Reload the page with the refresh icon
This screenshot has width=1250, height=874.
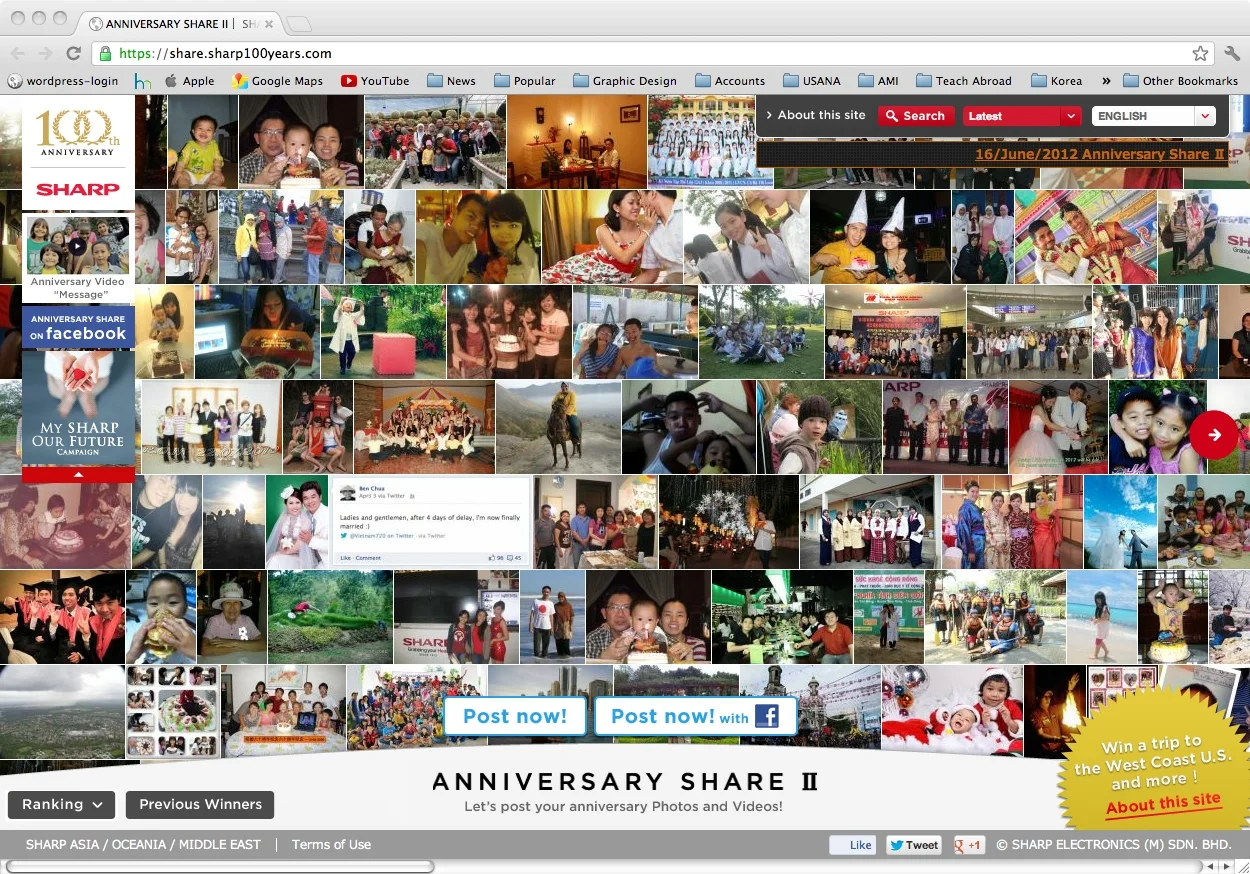(73, 53)
